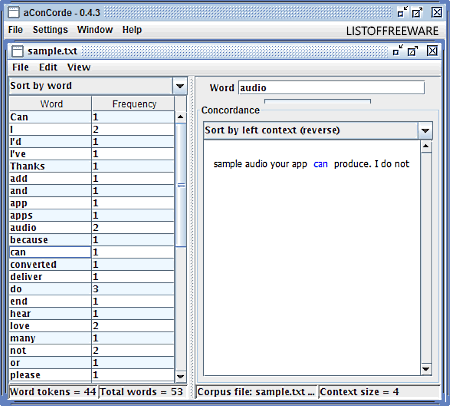Click the Frequency column header
The image size is (450, 406).
click(x=134, y=104)
